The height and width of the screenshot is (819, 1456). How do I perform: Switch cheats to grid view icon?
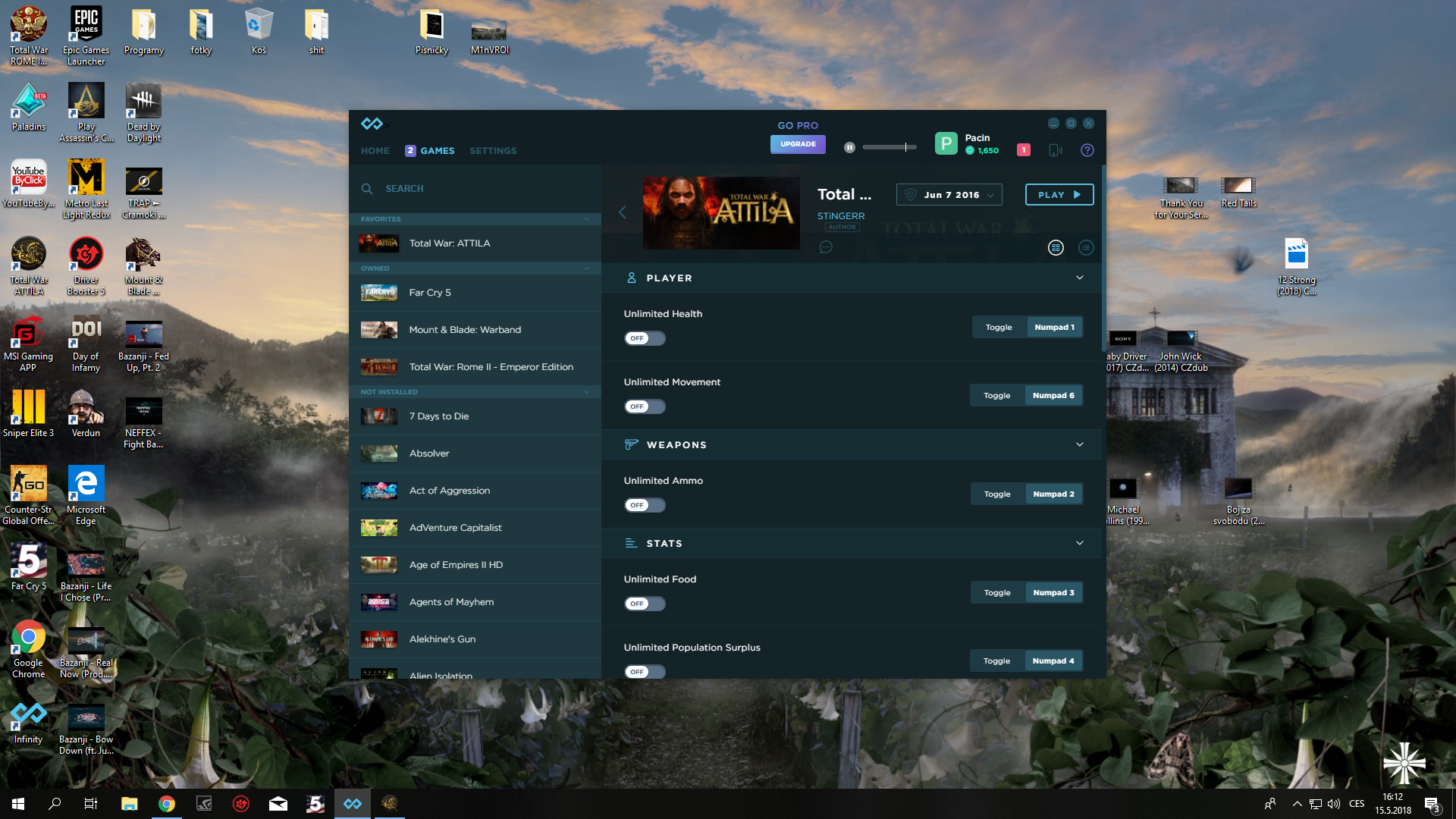(x=1055, y=247)
